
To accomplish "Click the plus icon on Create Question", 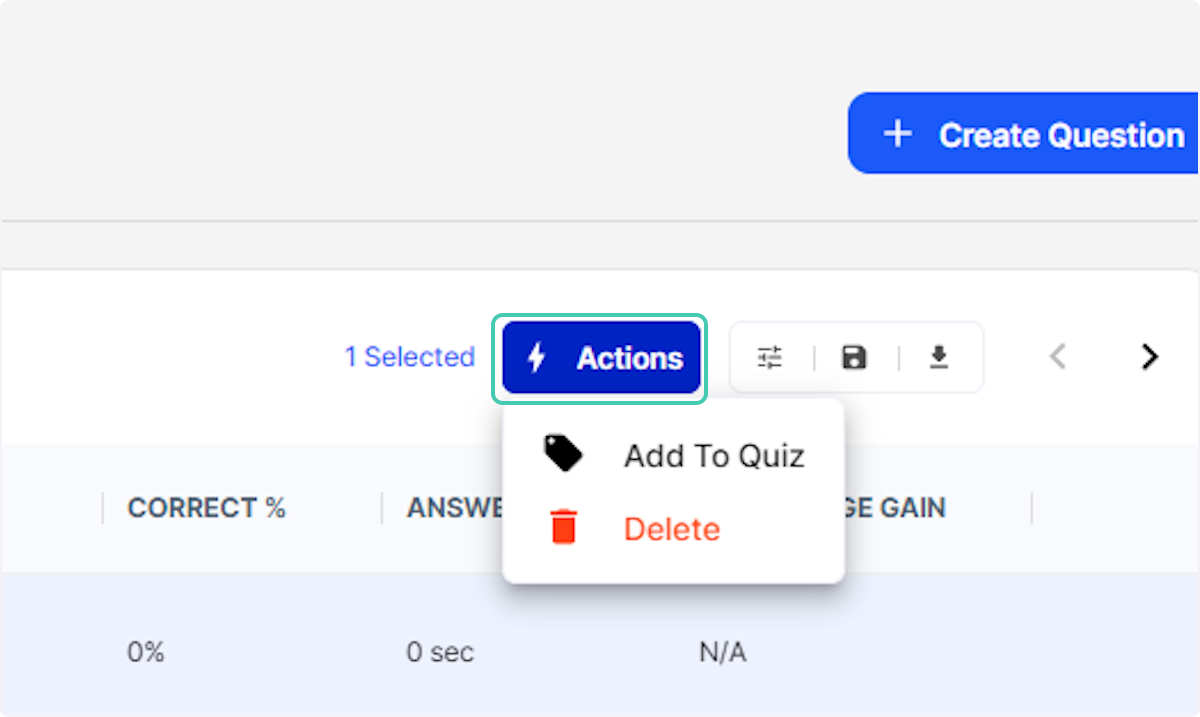I will [898, 133].
